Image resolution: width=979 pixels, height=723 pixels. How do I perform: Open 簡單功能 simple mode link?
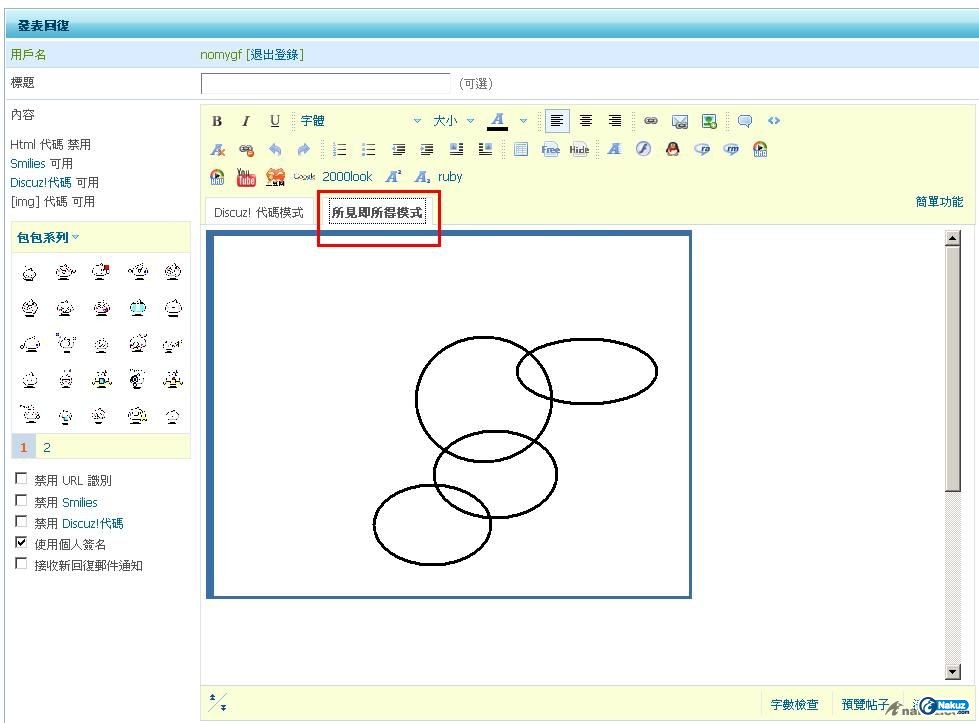[939, 201]
